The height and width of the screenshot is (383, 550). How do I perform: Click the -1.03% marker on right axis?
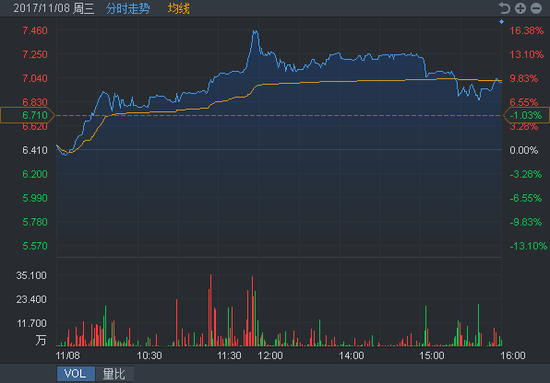point(526,115)
